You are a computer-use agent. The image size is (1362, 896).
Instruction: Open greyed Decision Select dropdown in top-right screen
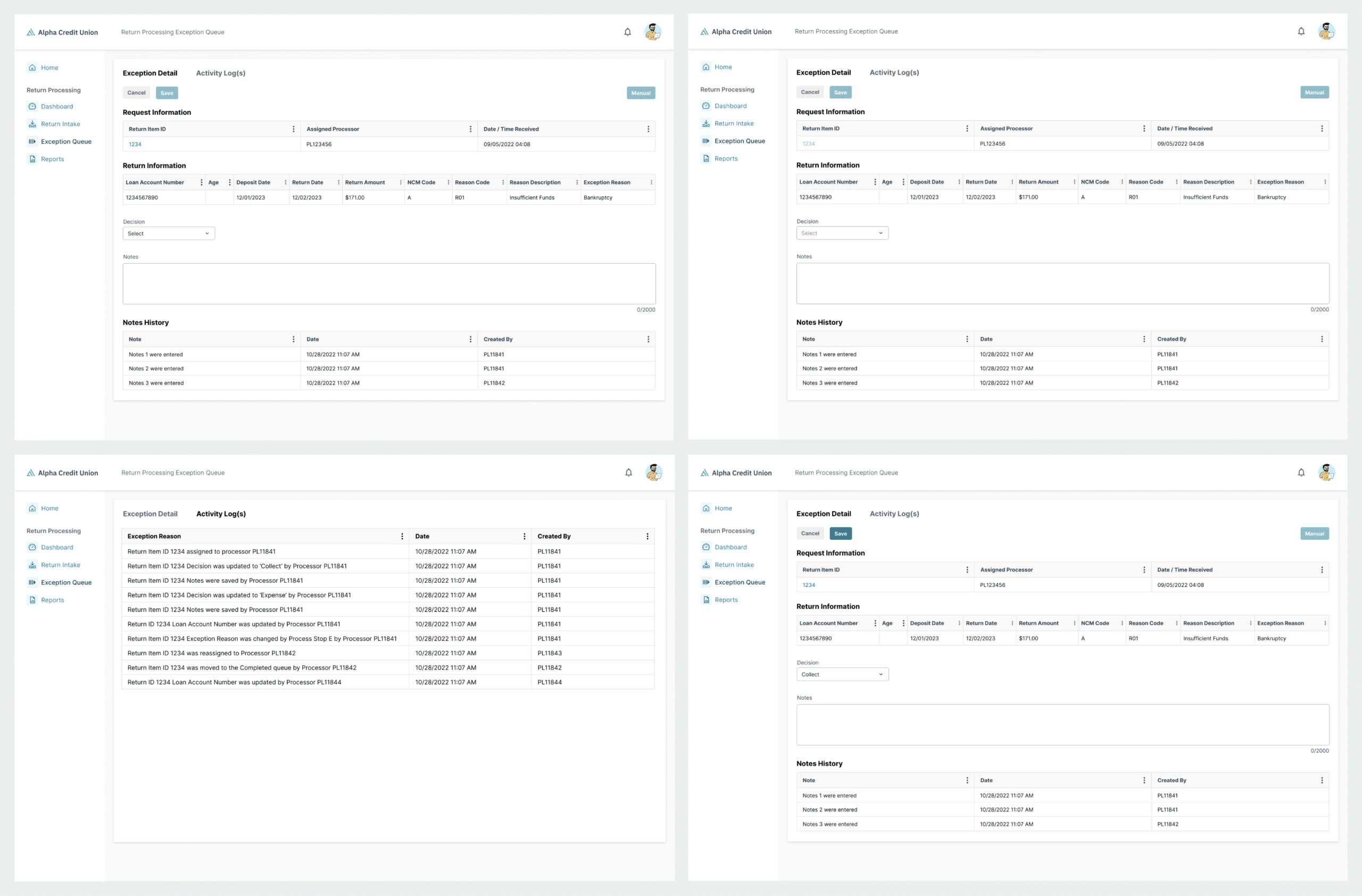point(842,233)
